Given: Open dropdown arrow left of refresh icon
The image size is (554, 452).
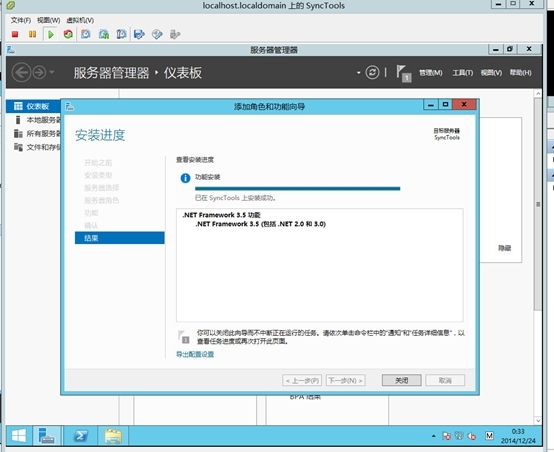Looking at the screenshot, I should point(358,73).
